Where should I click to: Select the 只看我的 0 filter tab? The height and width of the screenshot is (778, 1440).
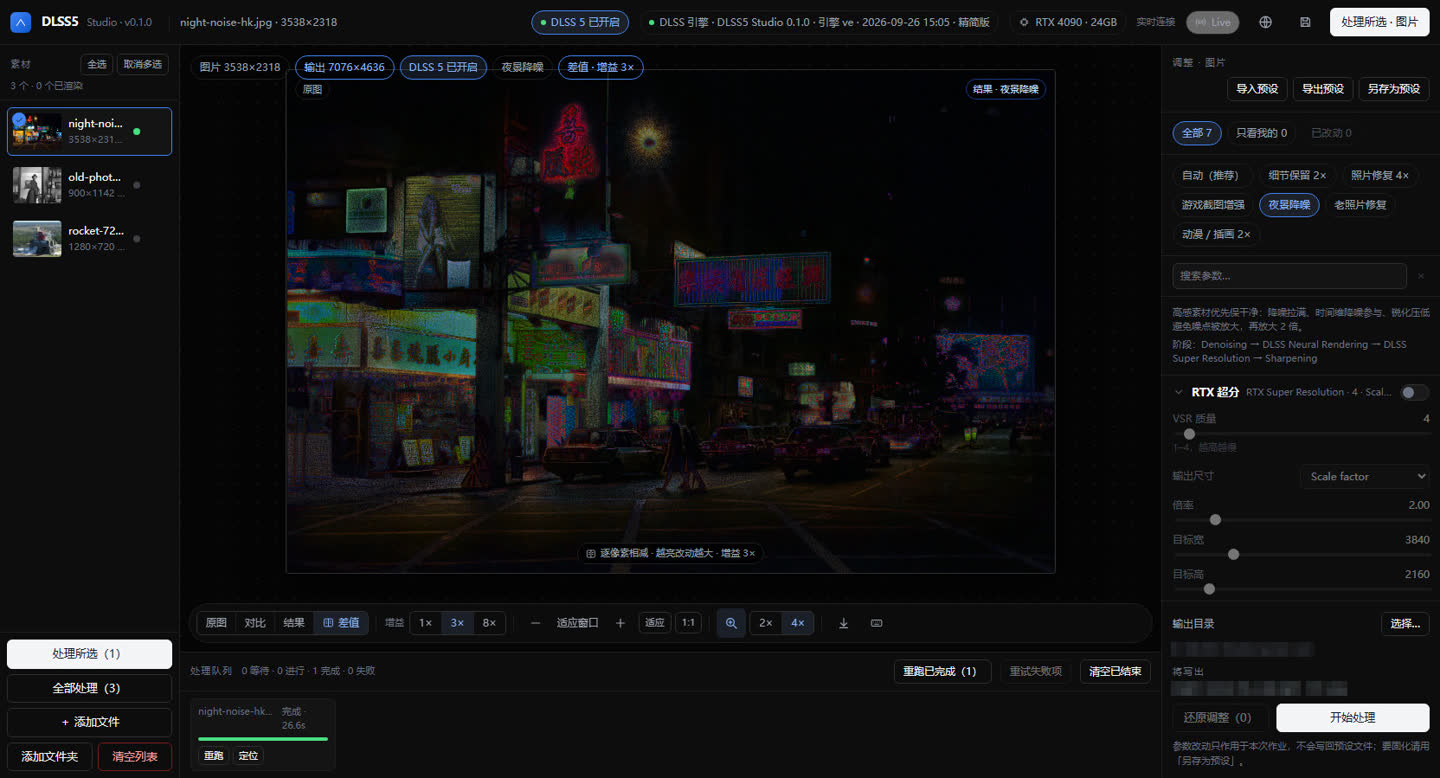[1261, 133]
